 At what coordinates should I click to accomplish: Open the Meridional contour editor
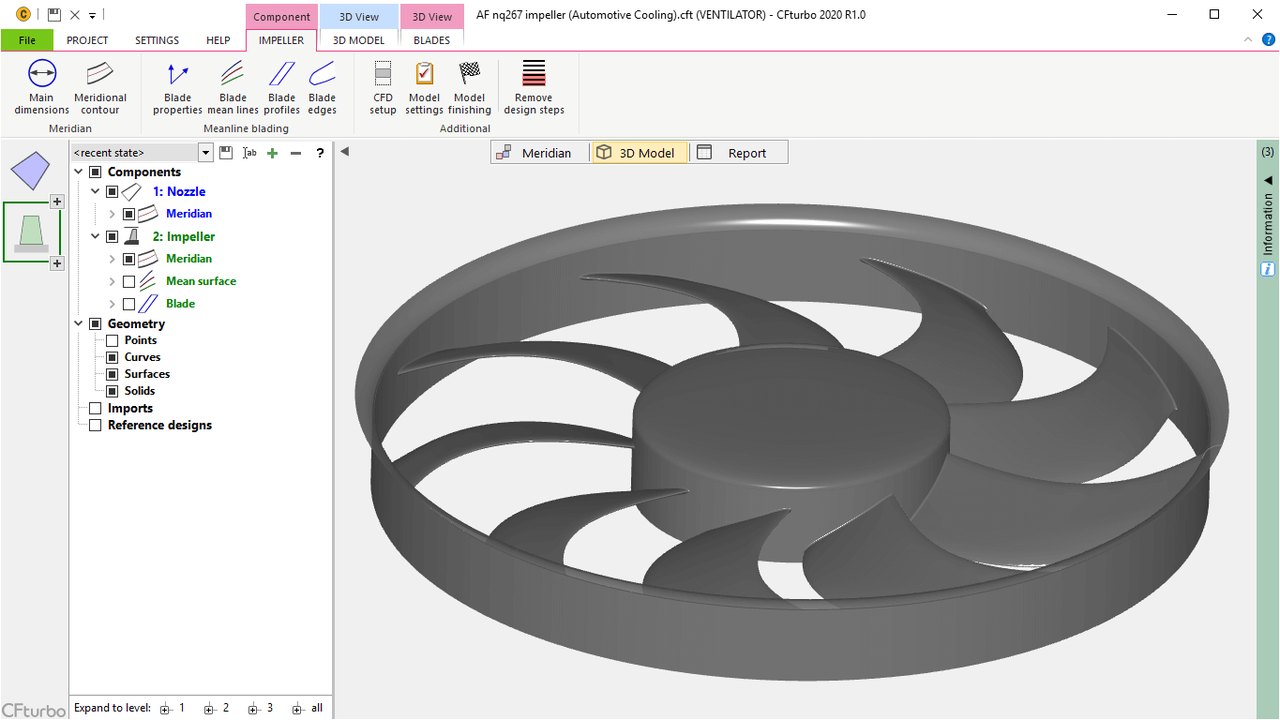click(100, 87)
